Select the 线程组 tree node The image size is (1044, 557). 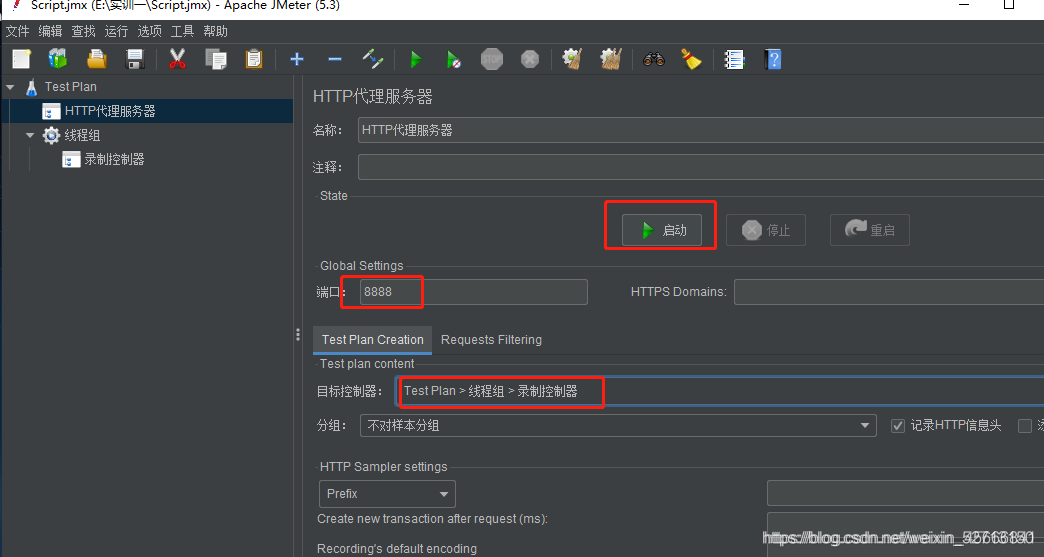[x=82, y=135]
